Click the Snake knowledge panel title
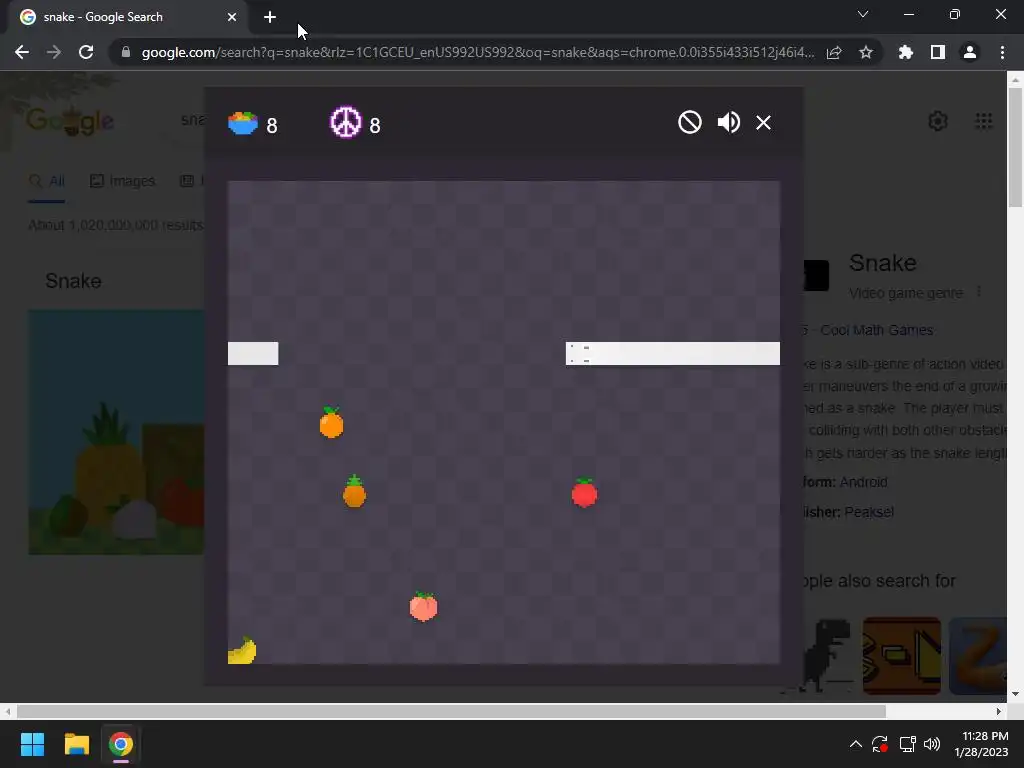Screen dimensions: 1024x768 pyautogui.click(x=882, y=263)
